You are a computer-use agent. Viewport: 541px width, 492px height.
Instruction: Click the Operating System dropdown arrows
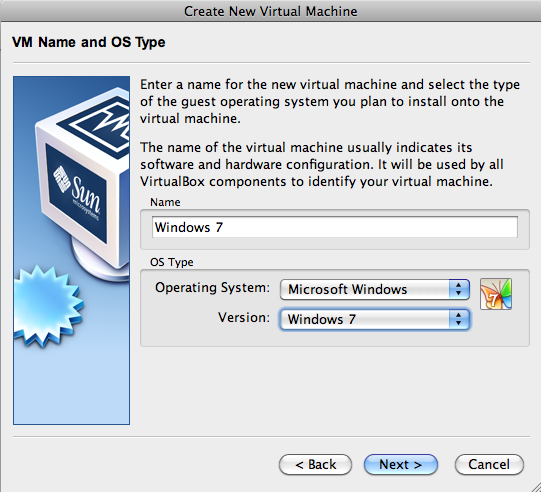459,289
